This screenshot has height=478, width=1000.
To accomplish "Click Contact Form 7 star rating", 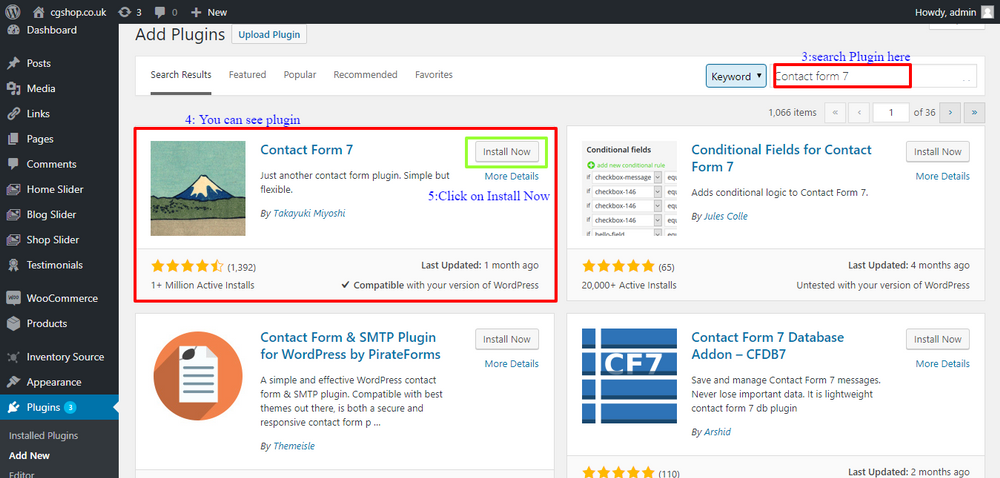I will pos(188,266).
